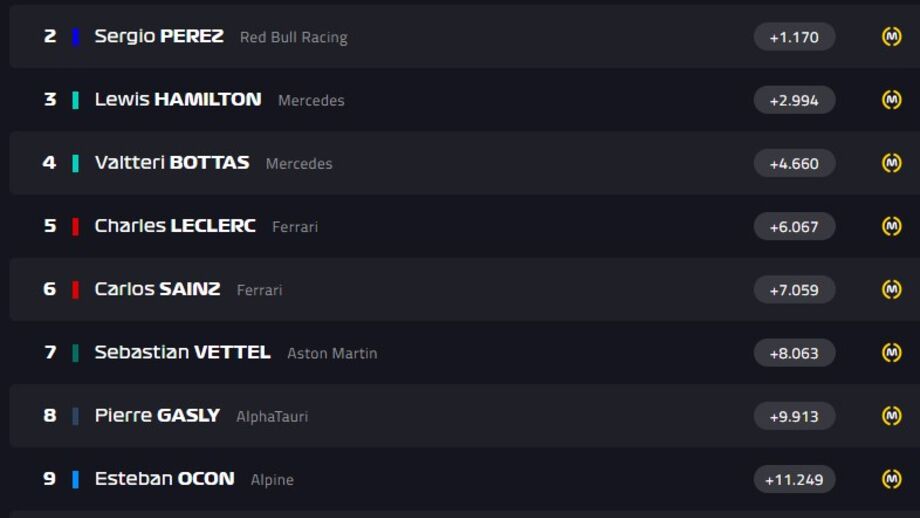Click the medium tyre icon for Pierre Gasly
The height and width of the screenshot is (518, 920).
[892, 416]
